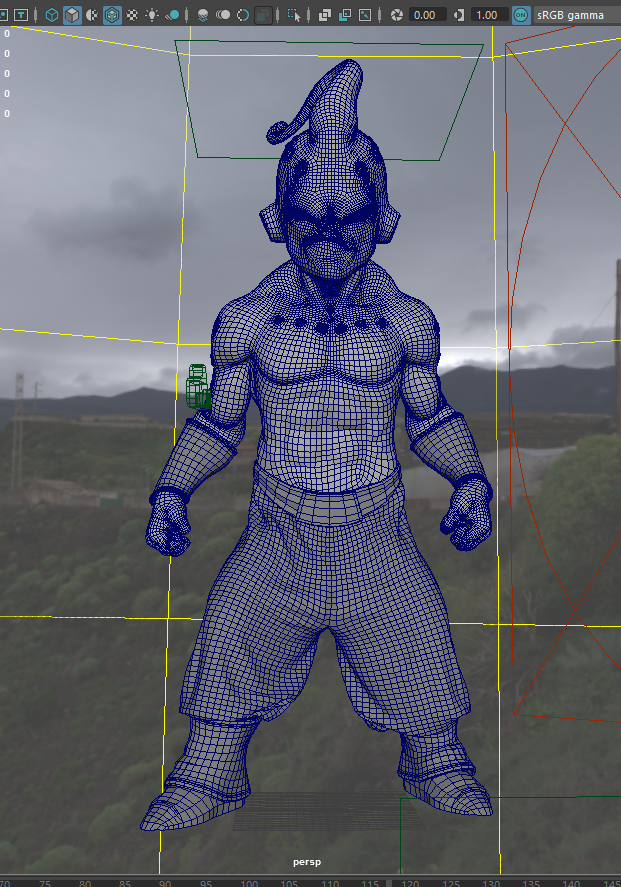Toggle Use Default Material shading
621x887 pixels.
92,15
